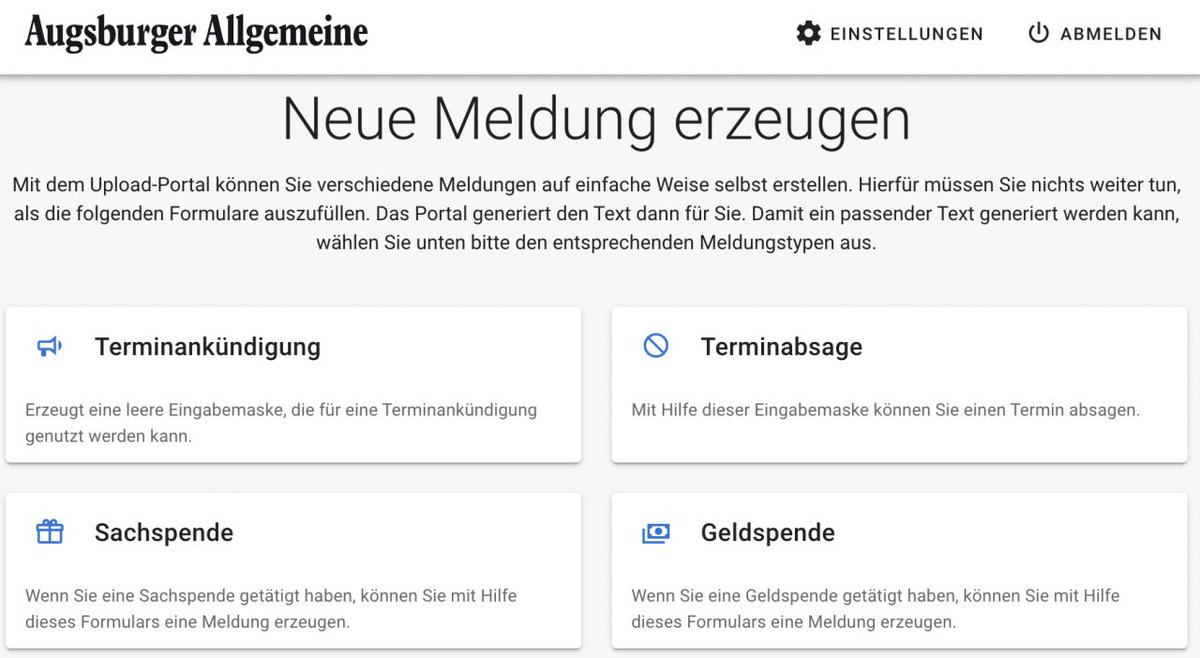Click the Sachspende description text
Viewport: 1200px width, 658px height.
tap(270, 609)
